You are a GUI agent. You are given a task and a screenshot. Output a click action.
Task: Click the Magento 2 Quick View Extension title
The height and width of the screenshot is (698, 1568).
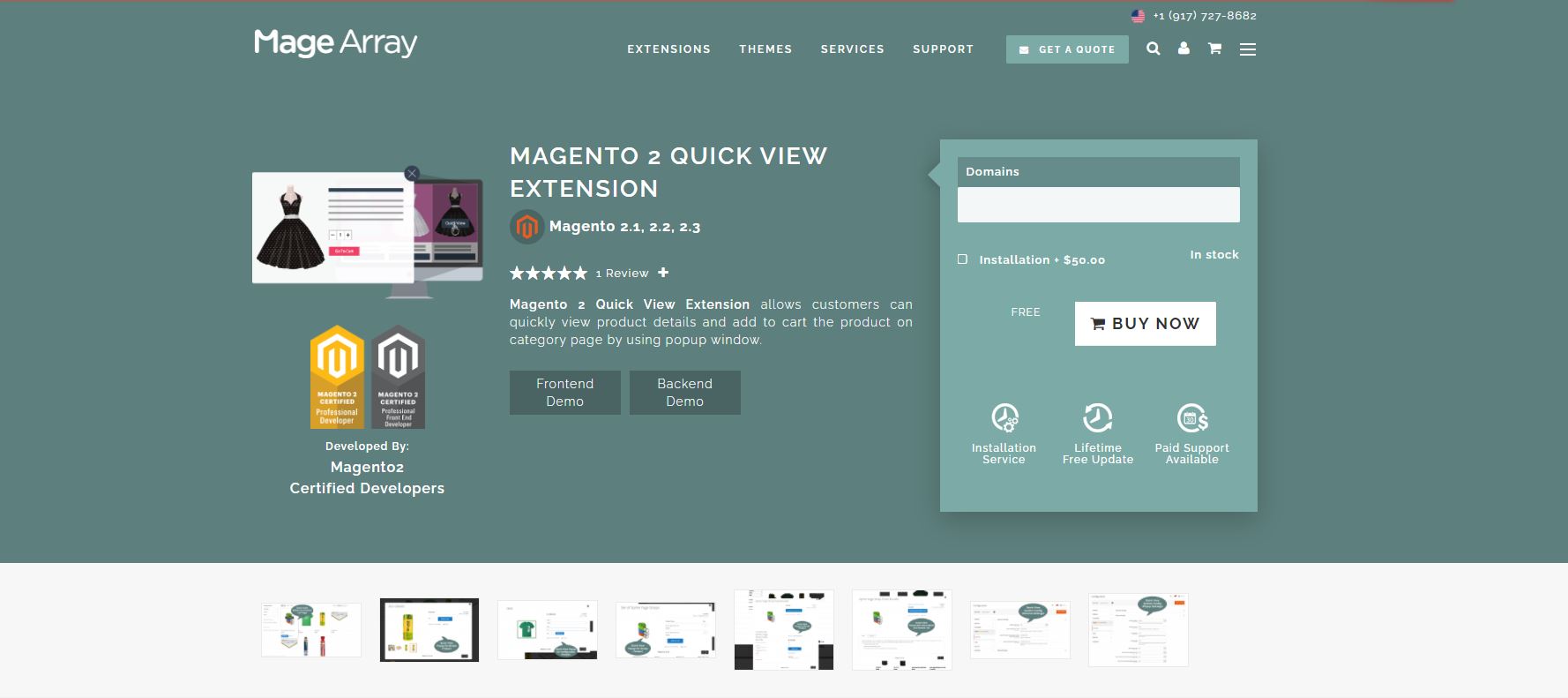[668, 172]
